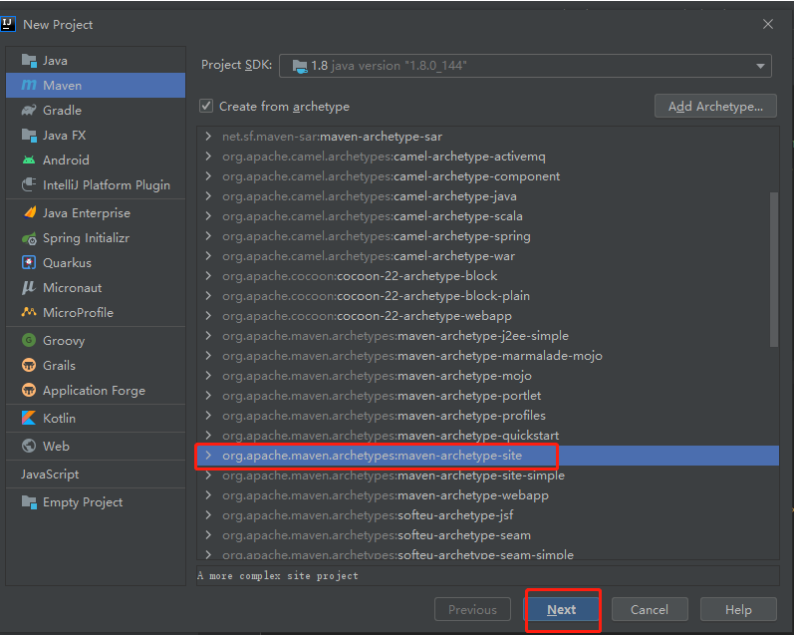
Task: Click the Java FX folder icon
Action: (29, 135)
